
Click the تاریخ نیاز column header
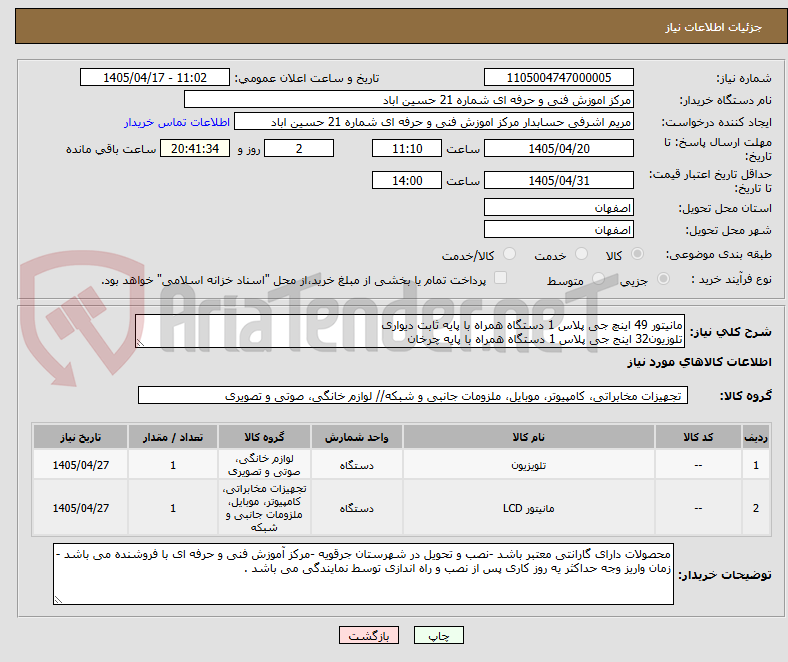(80, 437)
